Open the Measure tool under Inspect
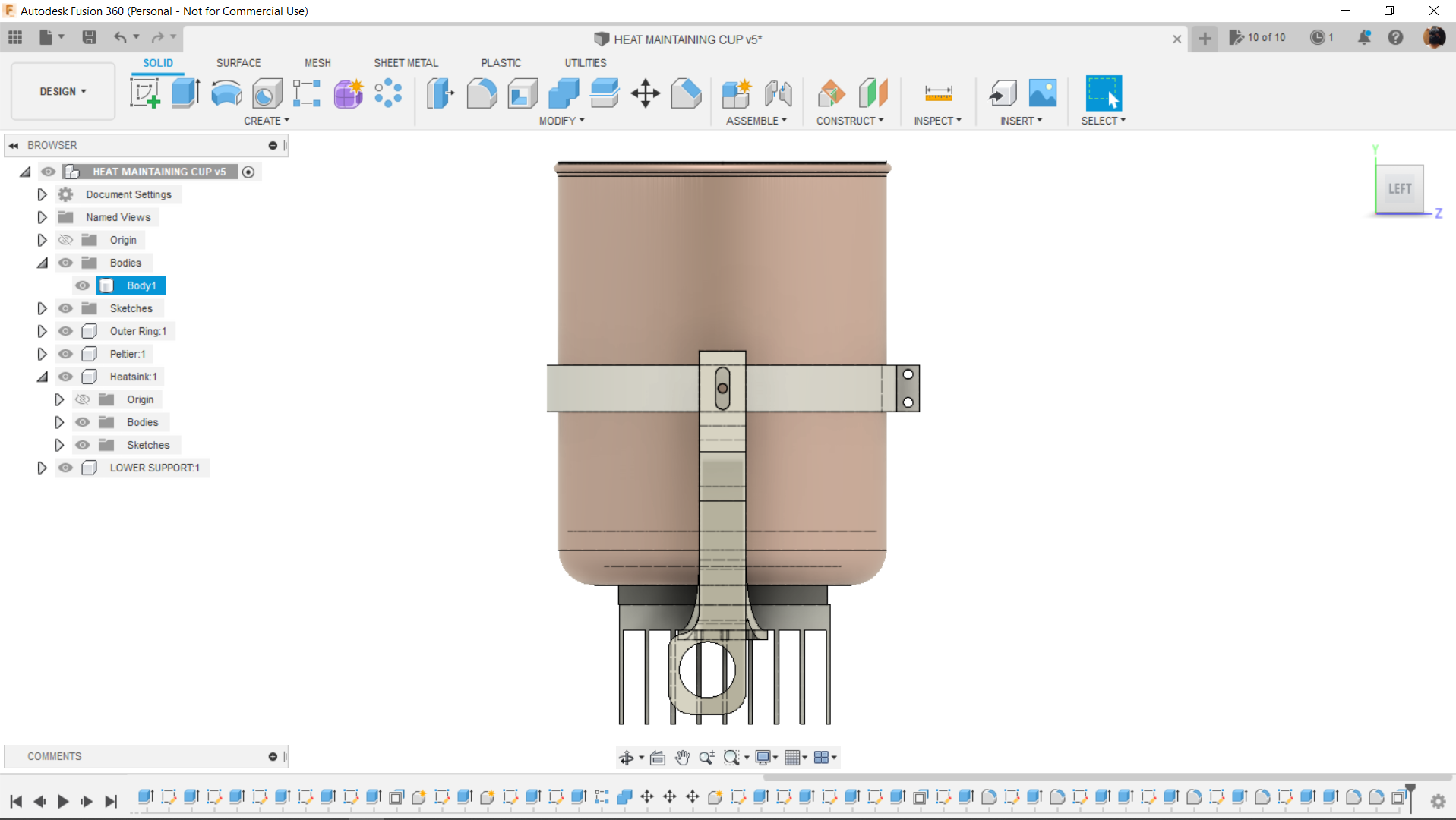Screen dimensions: 1456x820 tap(938, 93)
